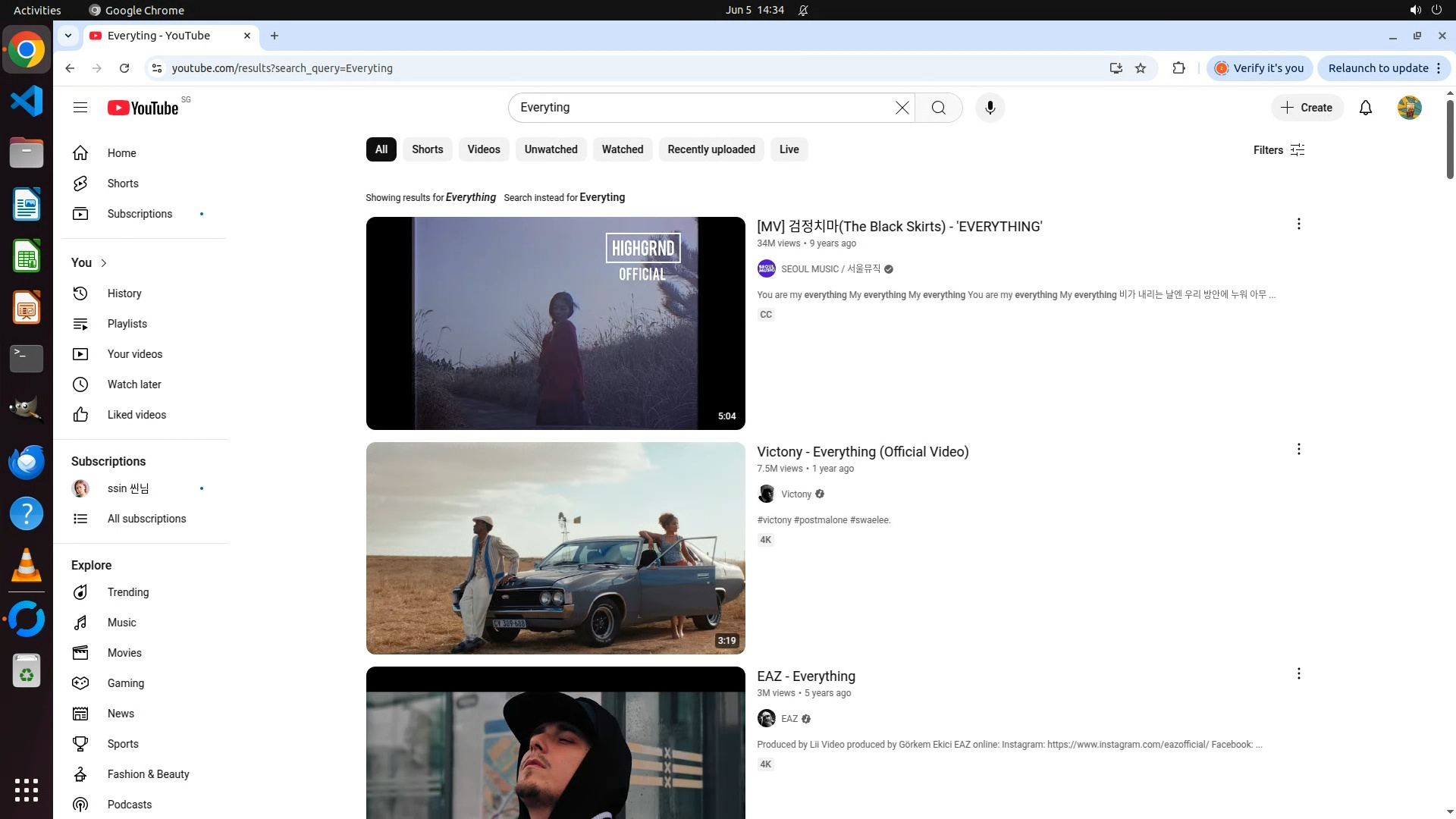Open the notifications bell
This screenshot has width=1456, height=819.
pyautogui.click(x=1365, y=108)
